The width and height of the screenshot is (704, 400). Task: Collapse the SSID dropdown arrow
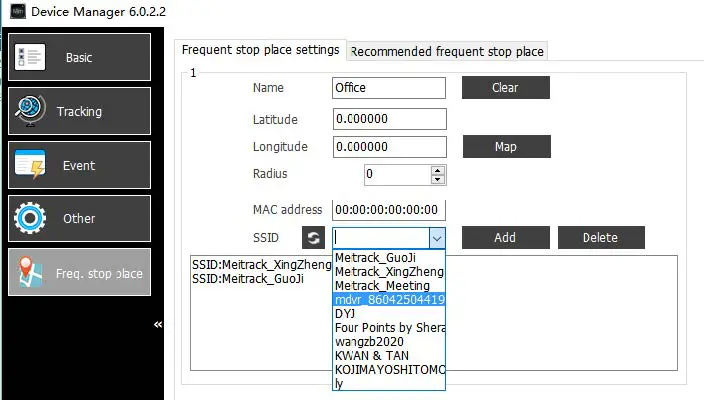pos(437,238)
